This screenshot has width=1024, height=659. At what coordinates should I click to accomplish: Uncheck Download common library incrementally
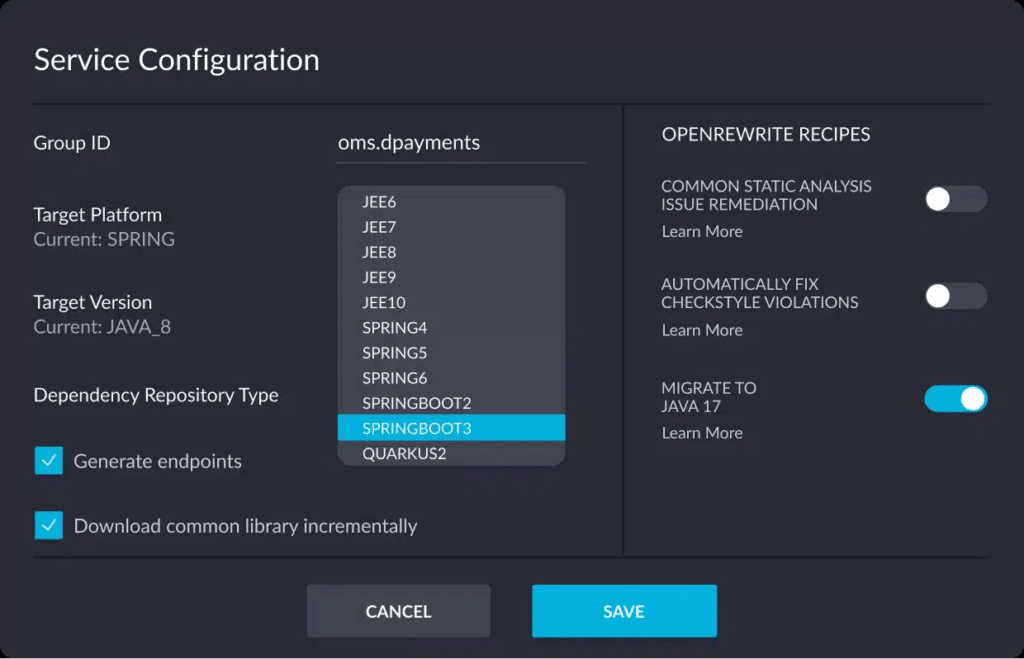pos(48,526)
